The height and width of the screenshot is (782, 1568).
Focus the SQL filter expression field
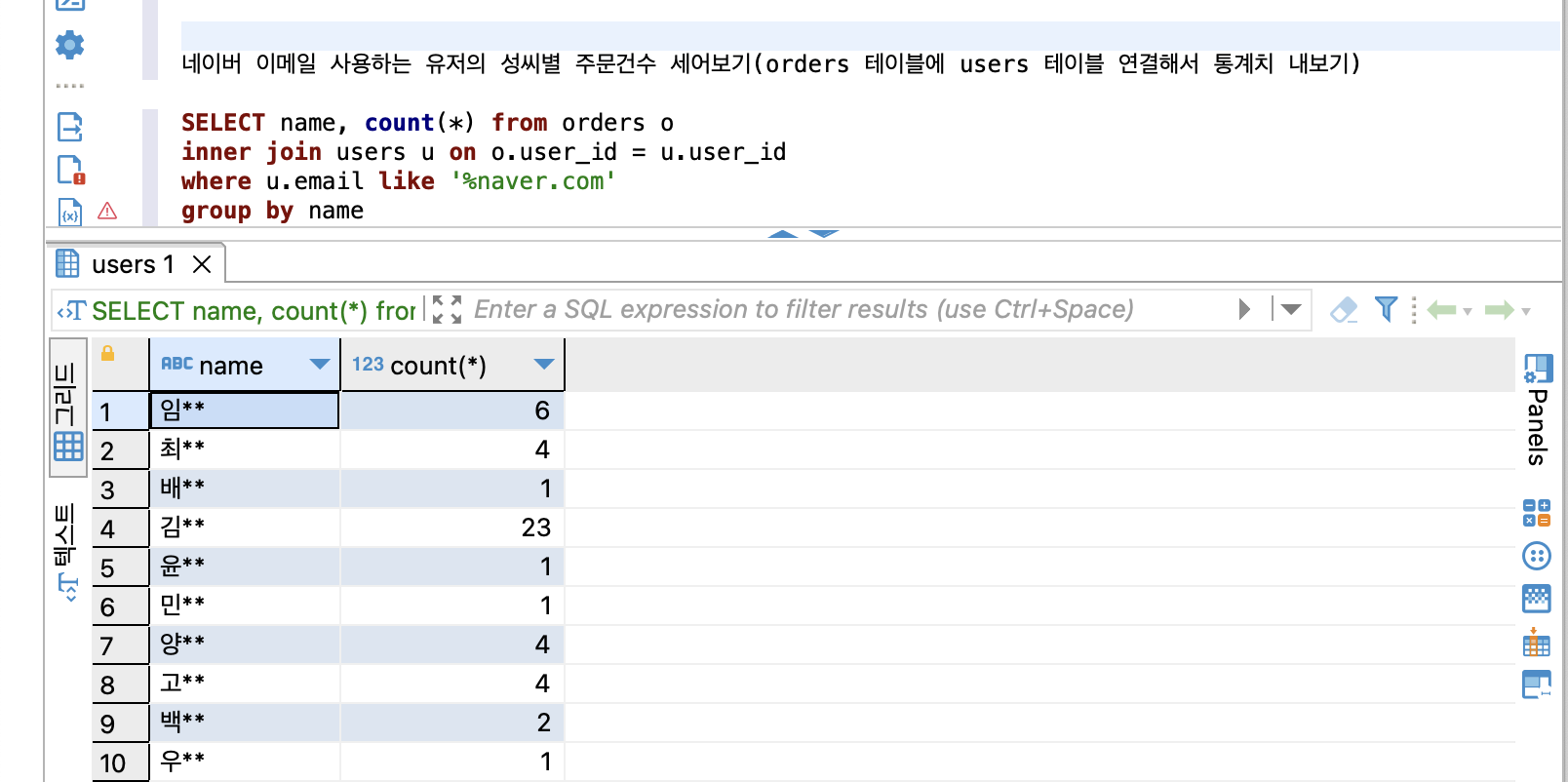[x=804, y=309]
